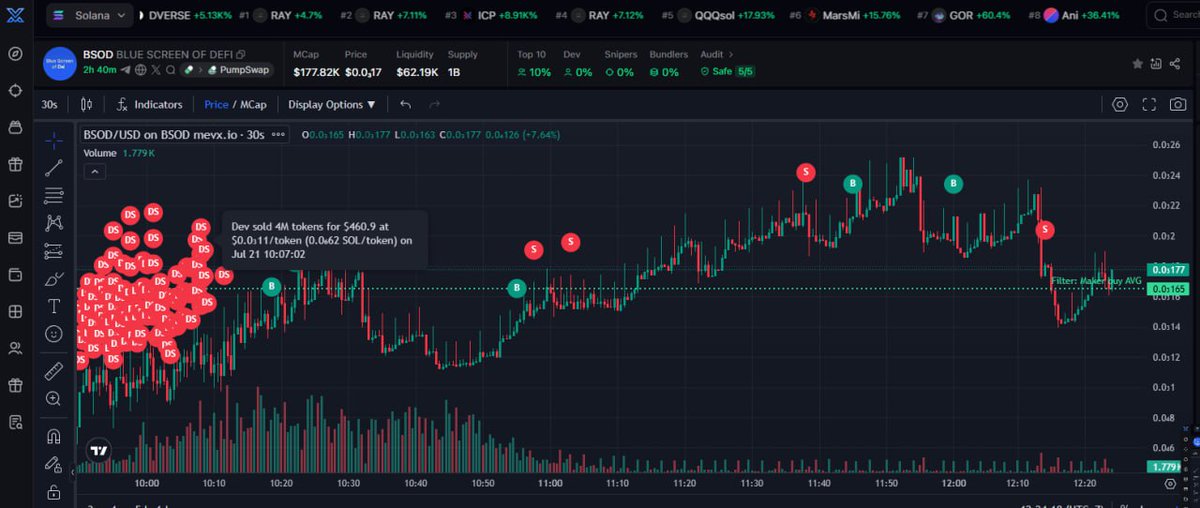Select the Fibonacci retracement lines tool
The image size is (1200, 508).
pyautogui.click(x=54, y=196)
